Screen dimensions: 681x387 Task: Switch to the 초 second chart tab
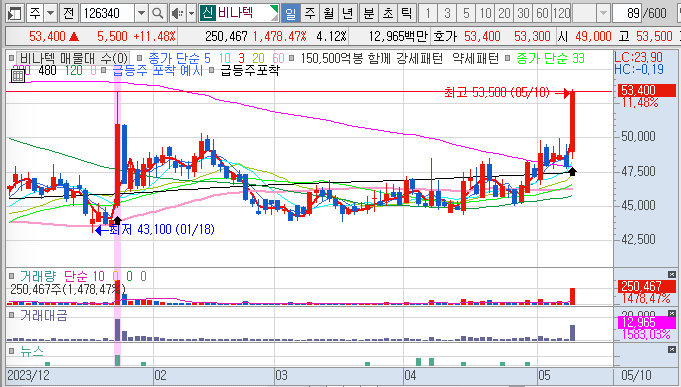coord(387,13)
